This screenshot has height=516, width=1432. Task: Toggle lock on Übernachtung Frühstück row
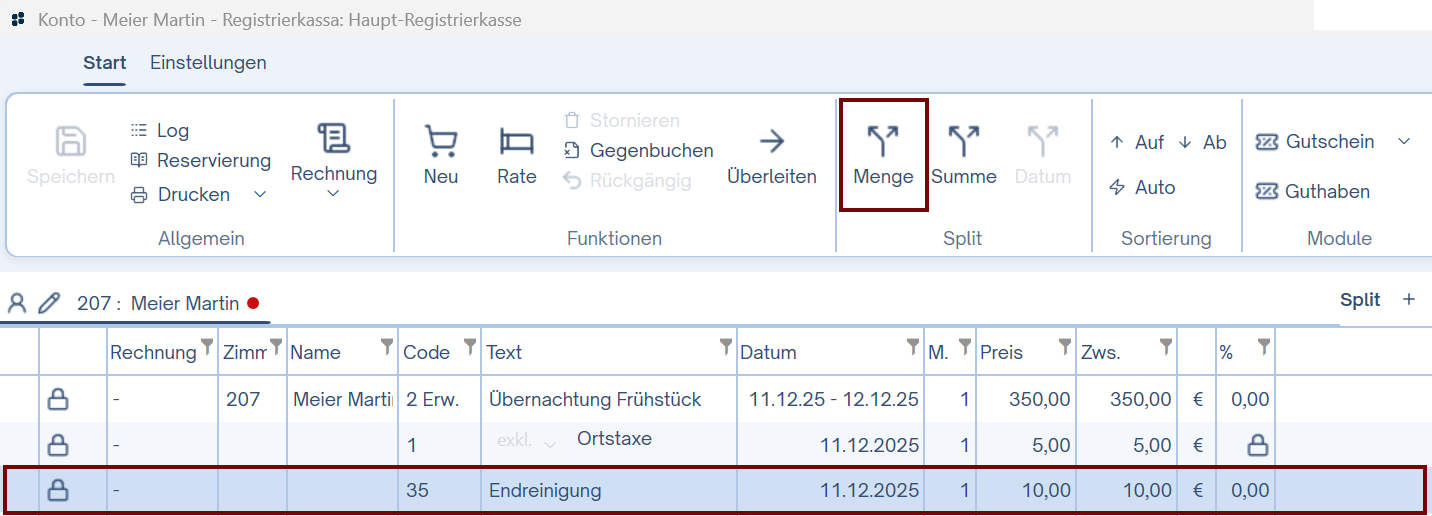[58, 400]
